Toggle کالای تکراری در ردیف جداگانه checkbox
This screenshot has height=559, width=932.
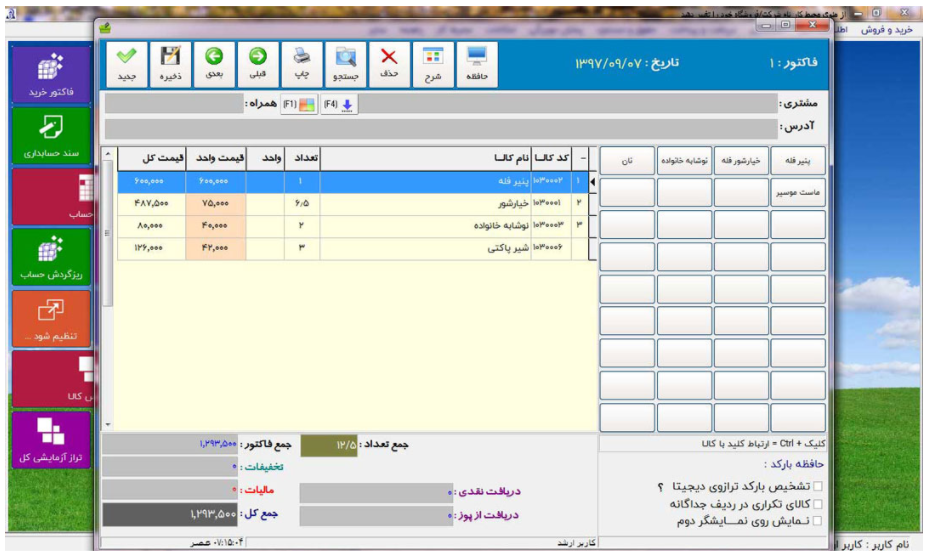819,504
